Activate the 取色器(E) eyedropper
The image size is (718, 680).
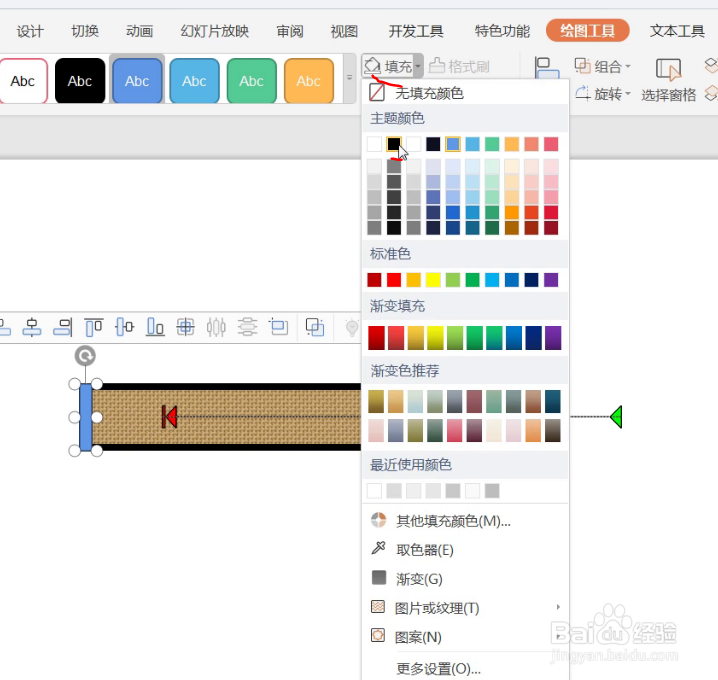[465, 549]
